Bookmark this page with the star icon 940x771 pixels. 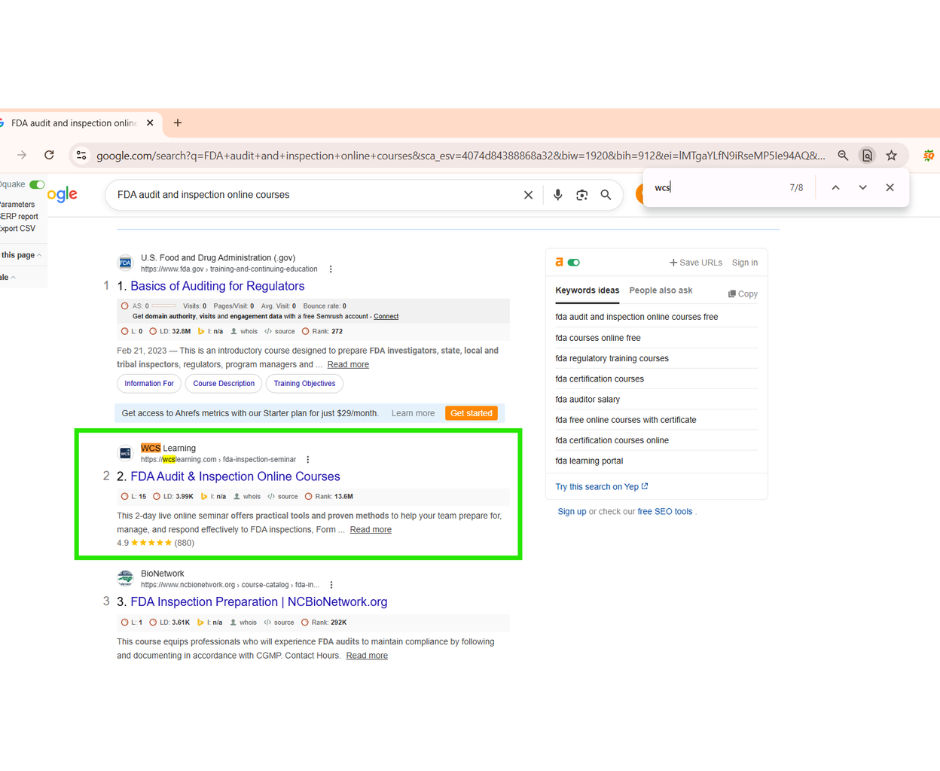point(891,155)
